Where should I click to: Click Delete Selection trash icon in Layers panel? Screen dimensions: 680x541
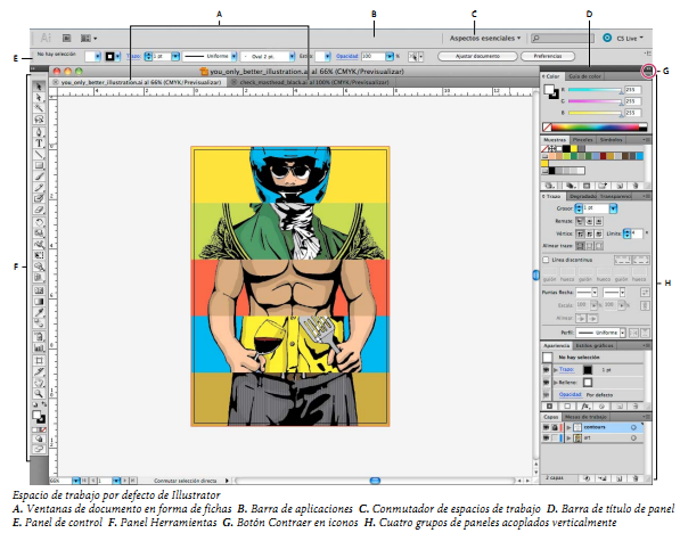[635, 478]
